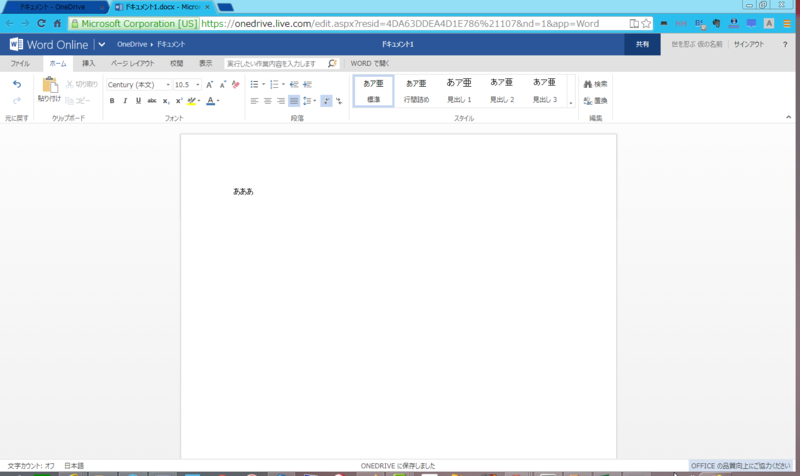Switch to the ホーム tab

tap(58, 63)
